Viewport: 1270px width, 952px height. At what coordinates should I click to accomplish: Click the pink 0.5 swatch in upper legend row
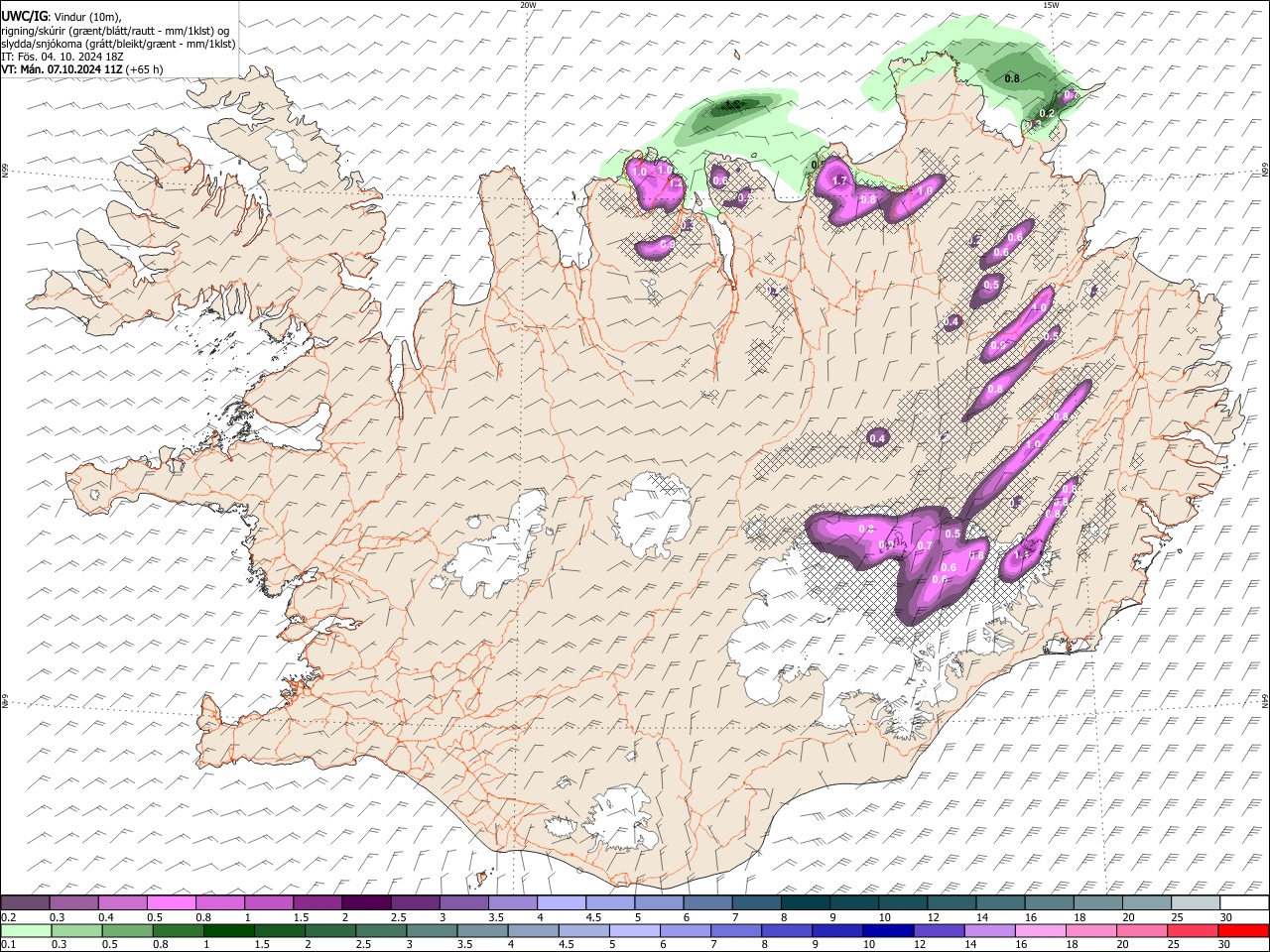[x=171, y=903]
